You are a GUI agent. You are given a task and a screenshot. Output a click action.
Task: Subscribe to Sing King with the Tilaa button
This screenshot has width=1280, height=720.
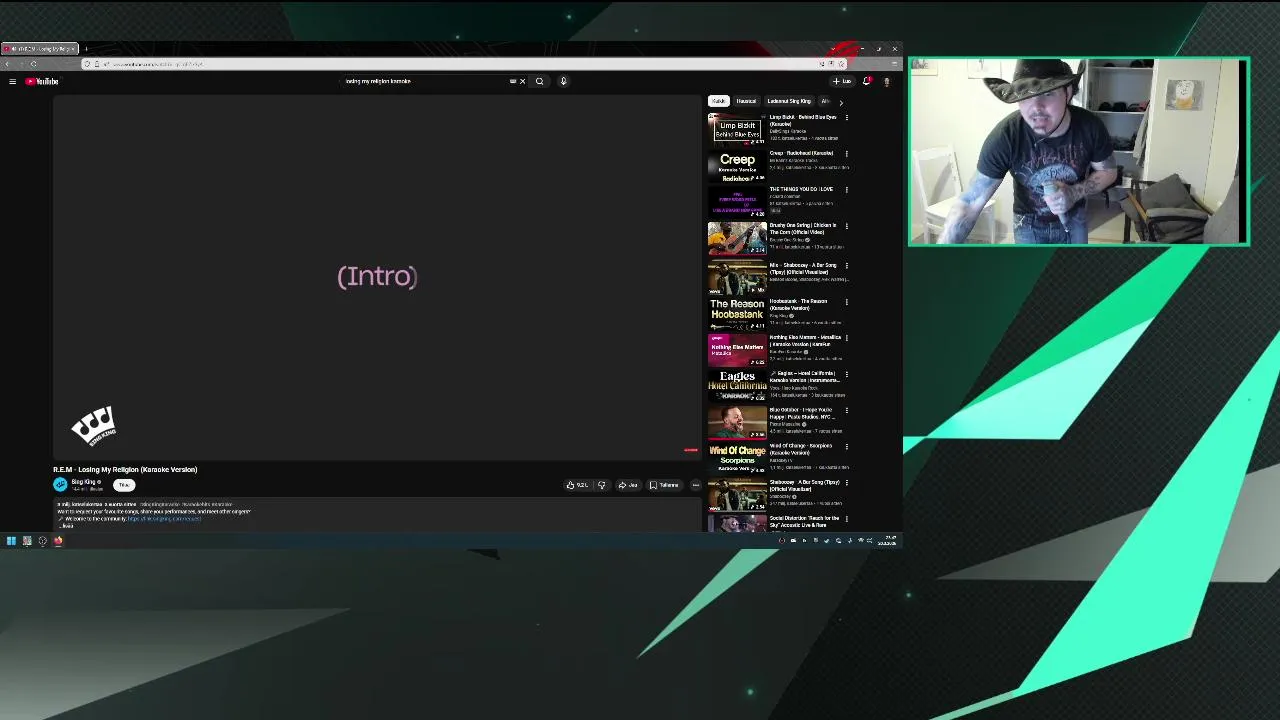point(124,485)
